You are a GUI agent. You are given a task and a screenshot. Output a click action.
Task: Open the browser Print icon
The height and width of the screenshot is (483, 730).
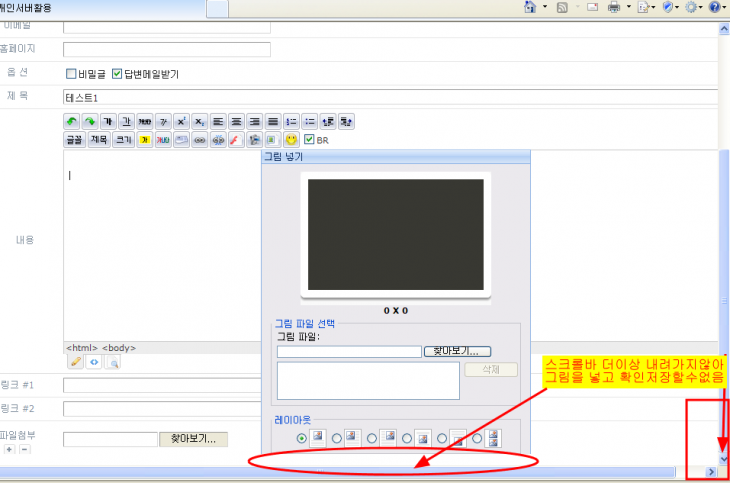[x=614, y=8]
